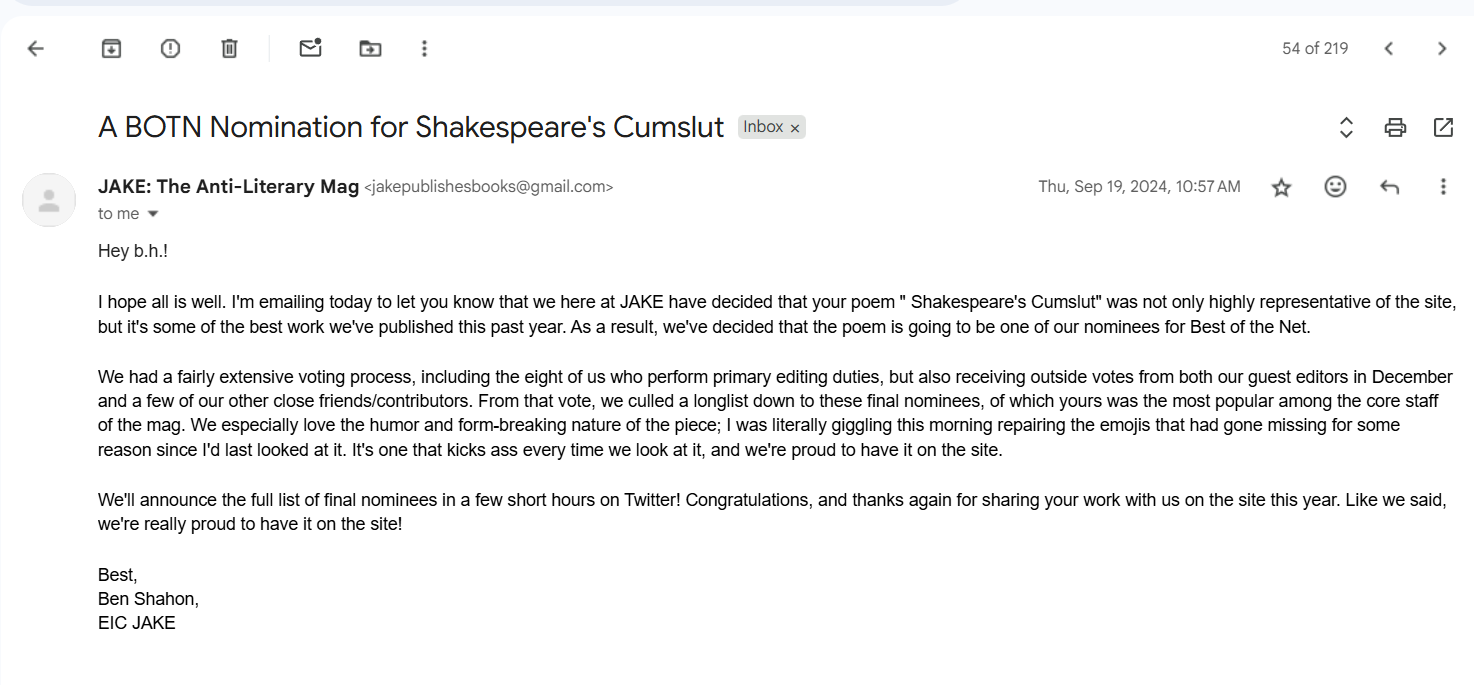Add an emoji reaction to message
This screenshot has height=685, width=1474.
1335,186
